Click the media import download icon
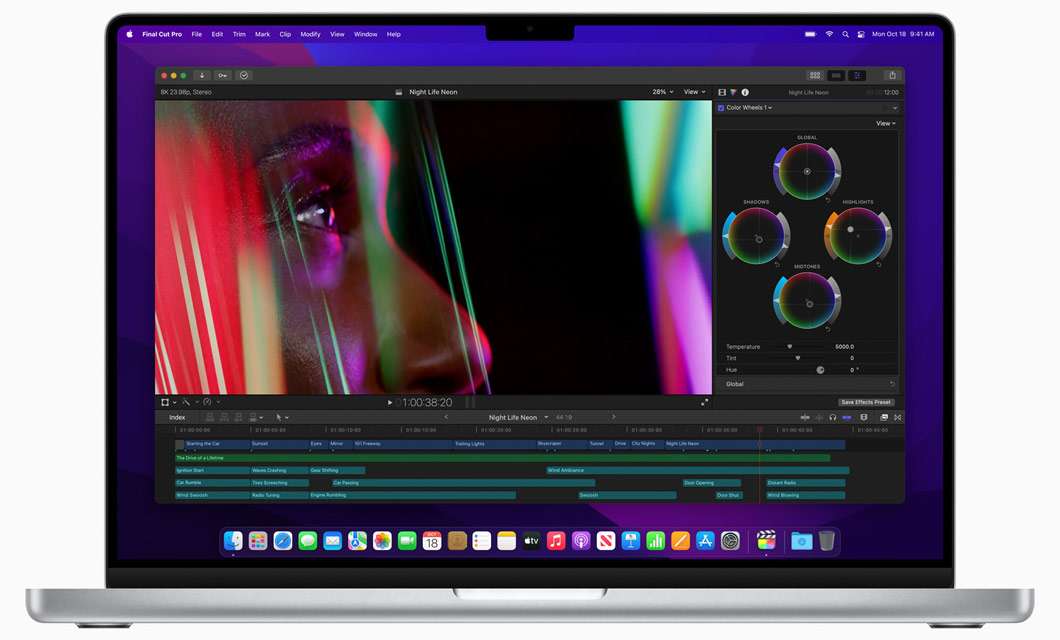1060x640 pixels. click(x=204, y=75)
